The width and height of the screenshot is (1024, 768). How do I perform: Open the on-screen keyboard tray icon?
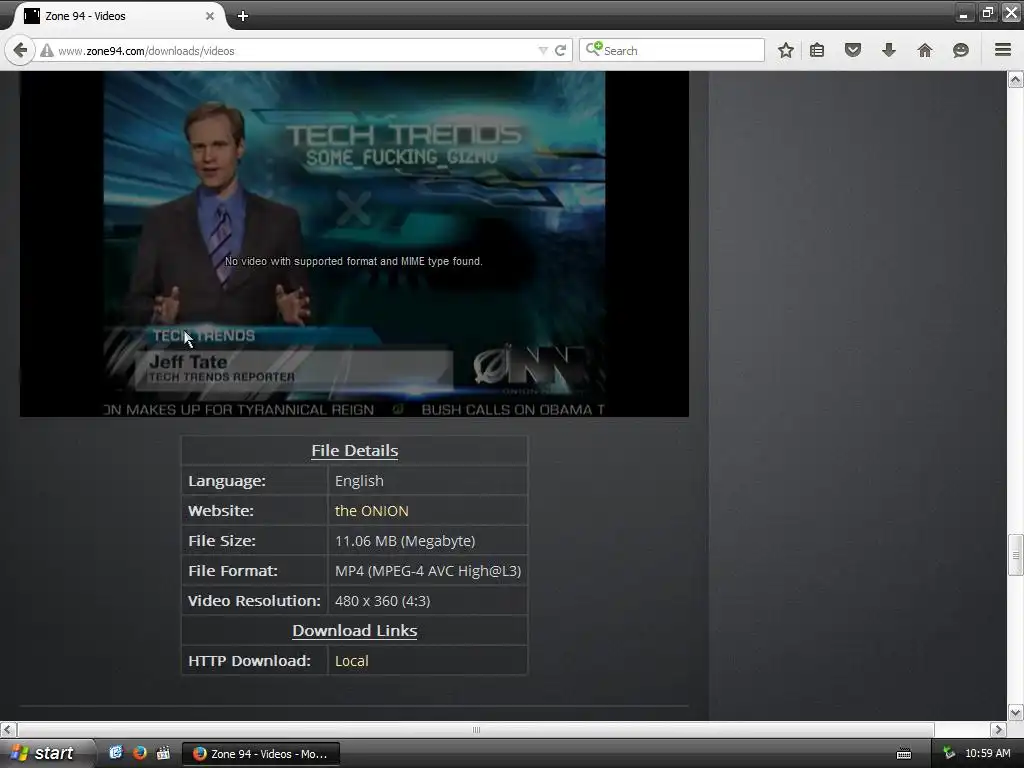pos(904,754)
